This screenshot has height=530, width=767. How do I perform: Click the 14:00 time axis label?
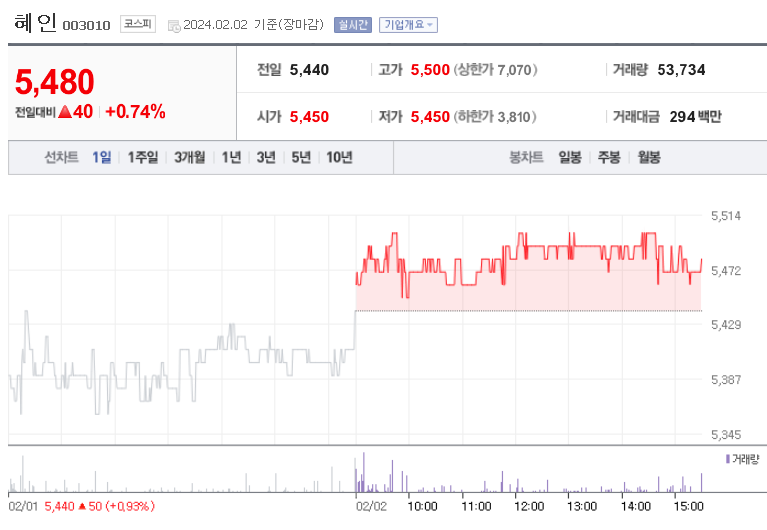click(636, 506)
